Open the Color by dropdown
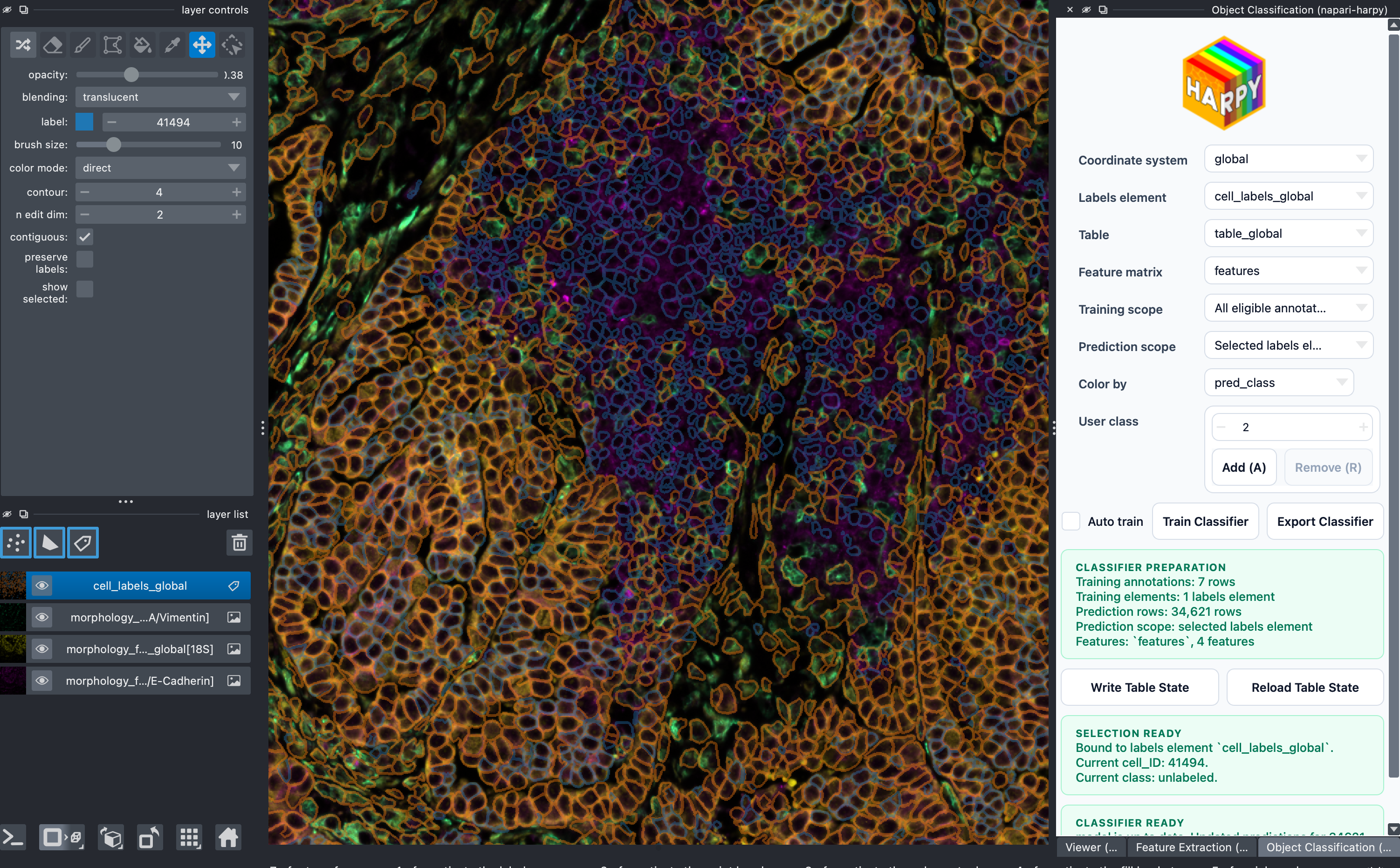Image resolution: width=1400 pixels, height=868 pixels. point(1279,383)
